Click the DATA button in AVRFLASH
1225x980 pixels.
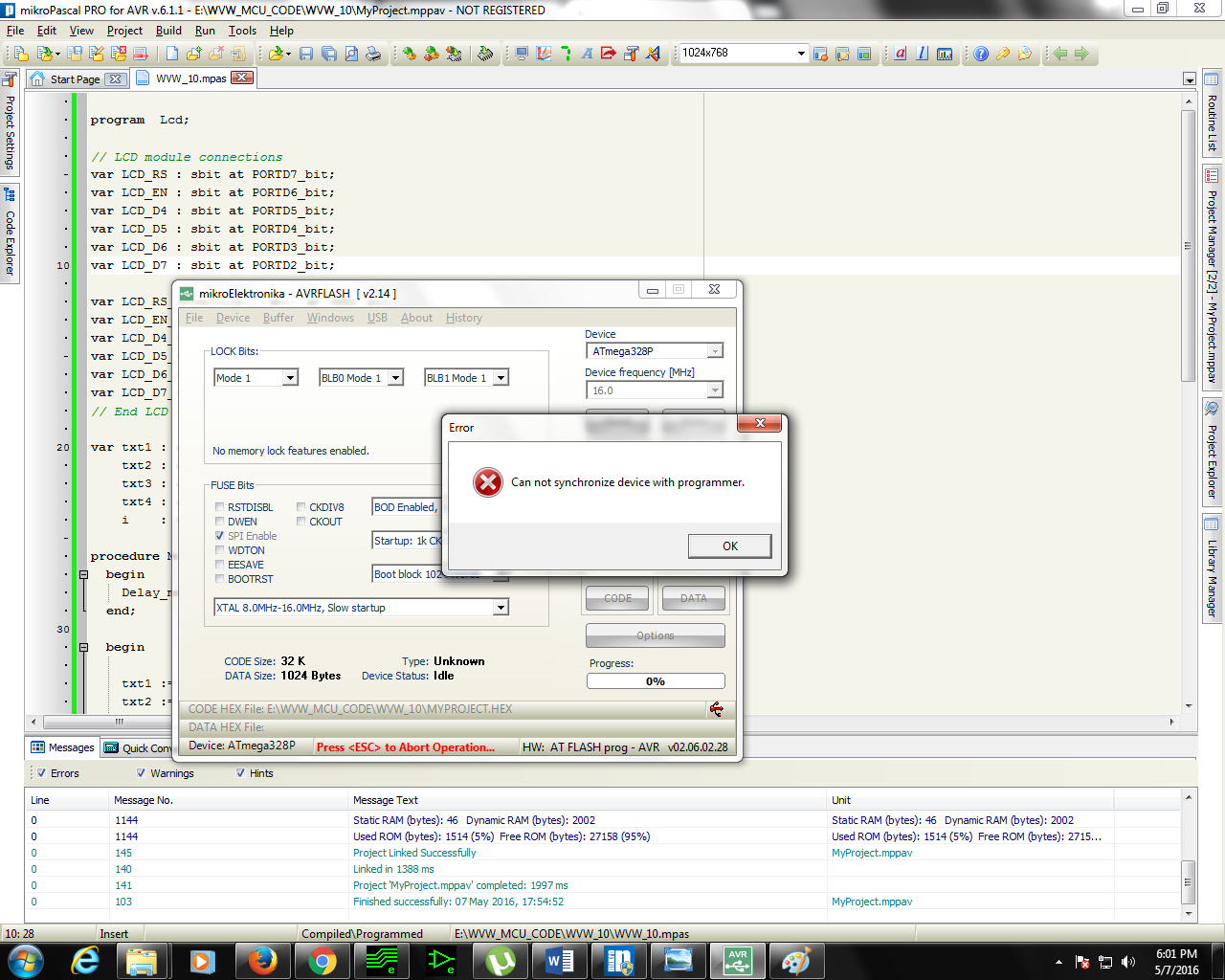tap(693, 599)
